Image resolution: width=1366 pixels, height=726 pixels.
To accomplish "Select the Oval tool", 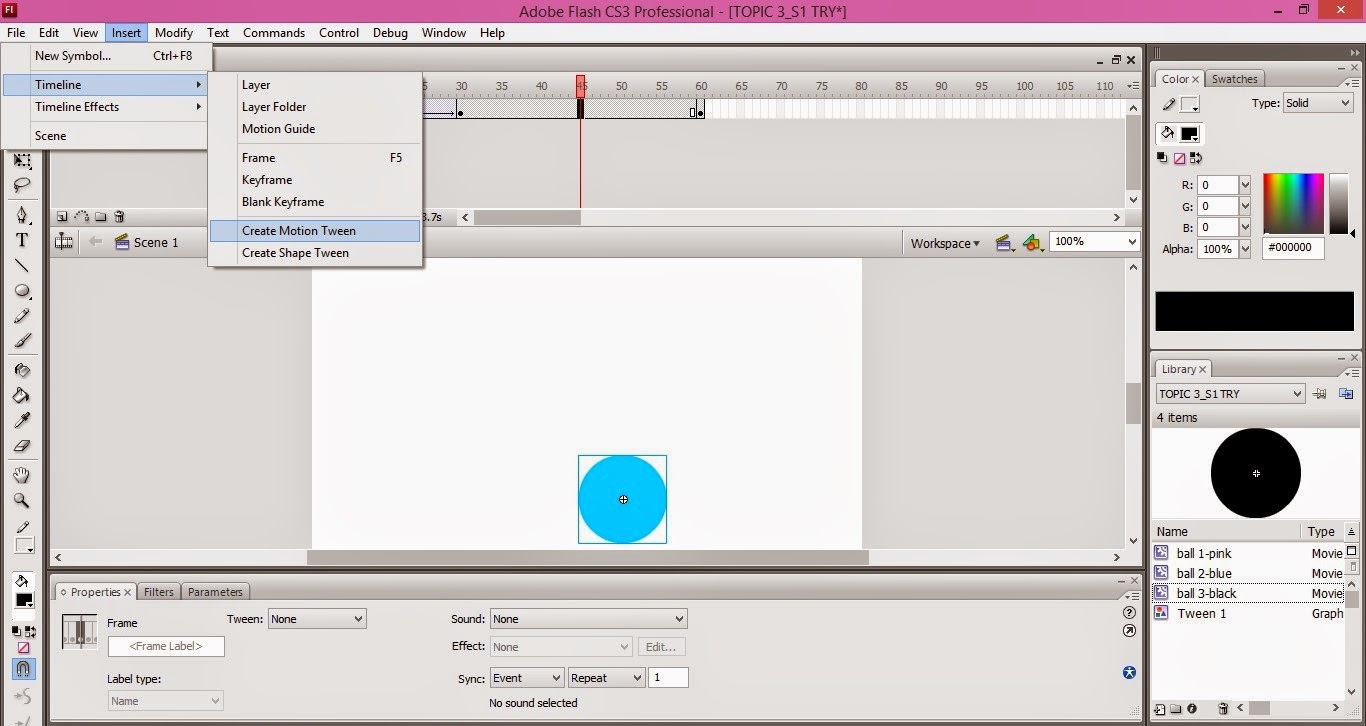I will coord(22,291).
